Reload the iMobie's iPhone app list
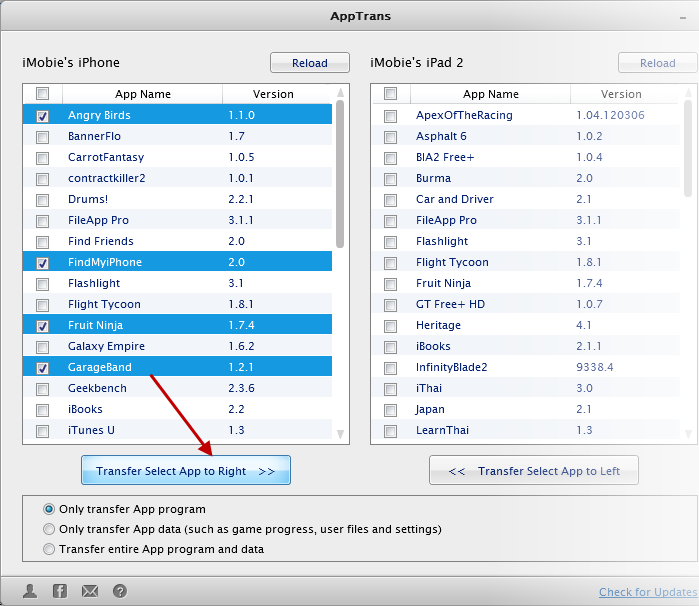This screenshot has height=606, width=699. coord(310,63)
